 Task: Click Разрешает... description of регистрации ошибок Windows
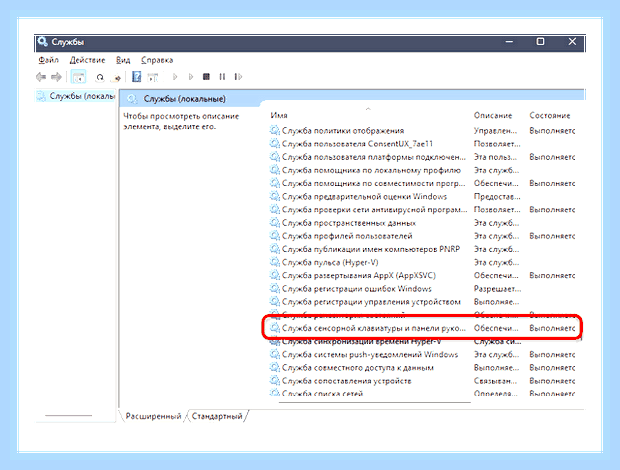(x=497, y=289)
